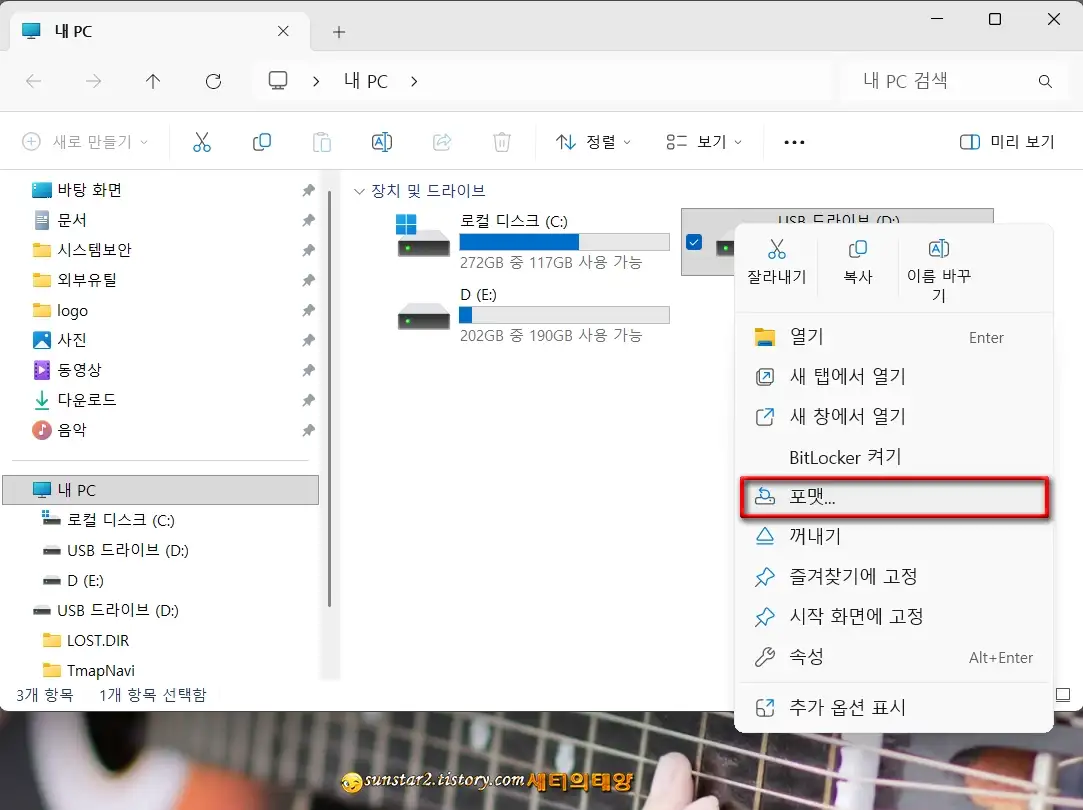Open the 보기 view options dropdown
This screenshot has height=810, width=1083.
pyautogui.click(x=703, y=142)
